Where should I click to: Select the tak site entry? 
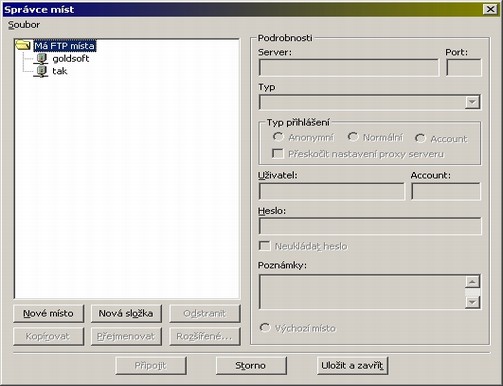point(60,71)
